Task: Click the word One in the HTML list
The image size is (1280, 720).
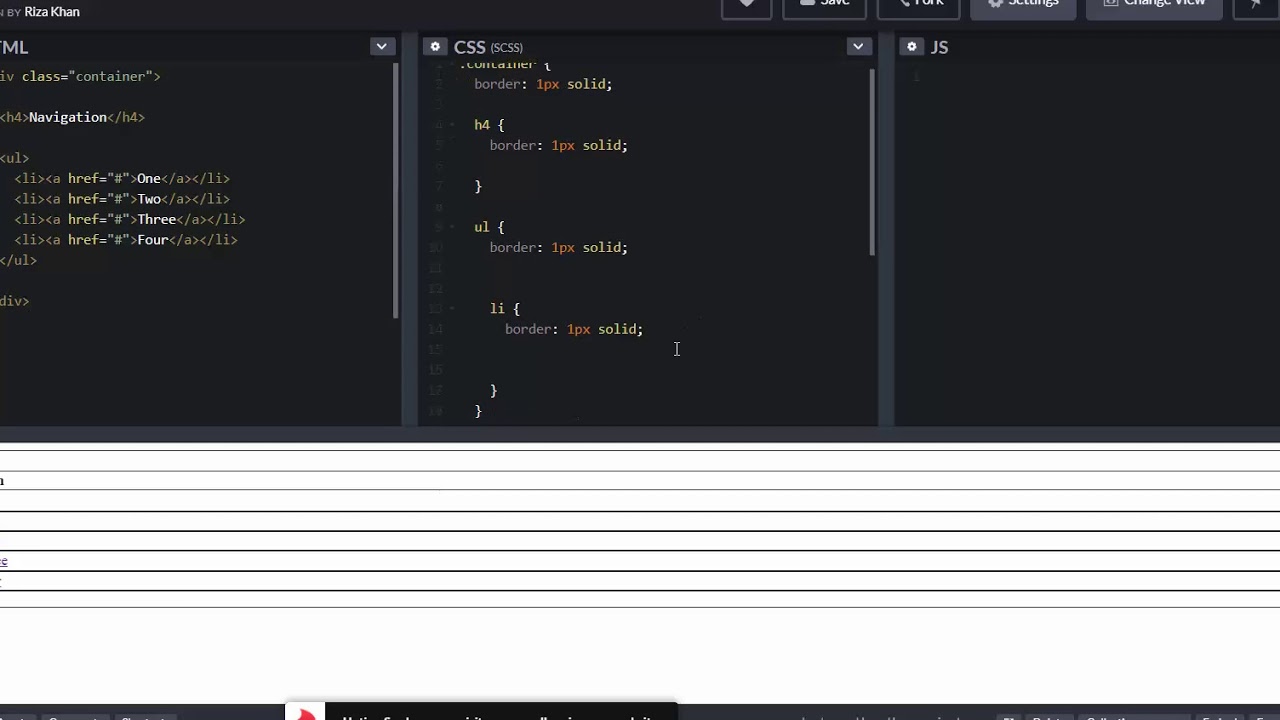Action: point(148,178)
